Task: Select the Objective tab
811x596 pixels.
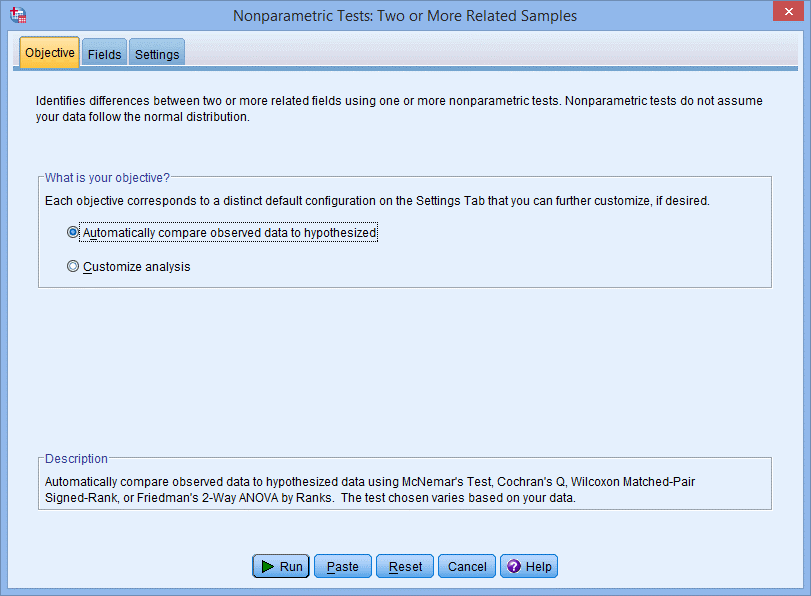Action: click(x=50, y=53)
